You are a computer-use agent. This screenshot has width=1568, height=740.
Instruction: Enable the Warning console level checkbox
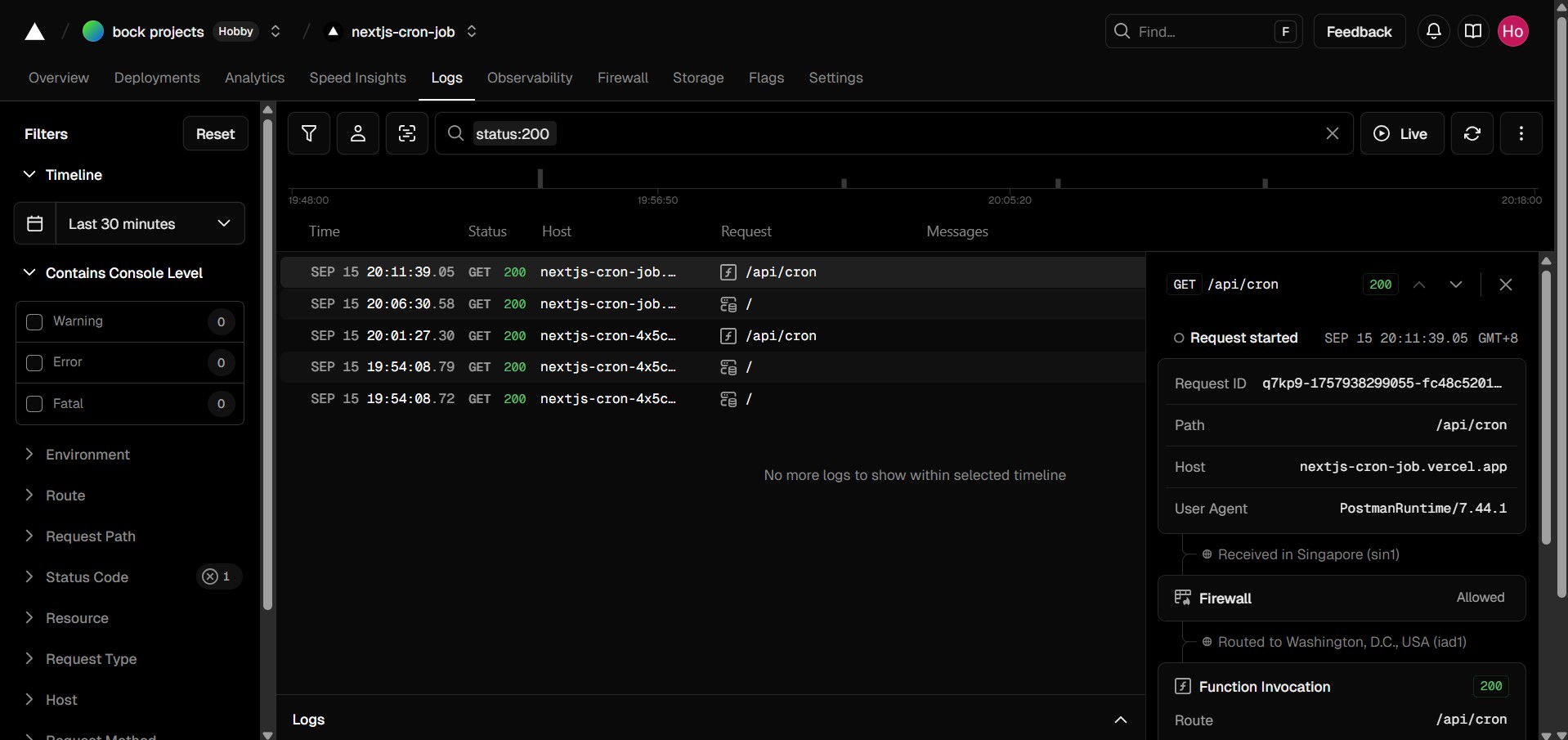point(34,321)
